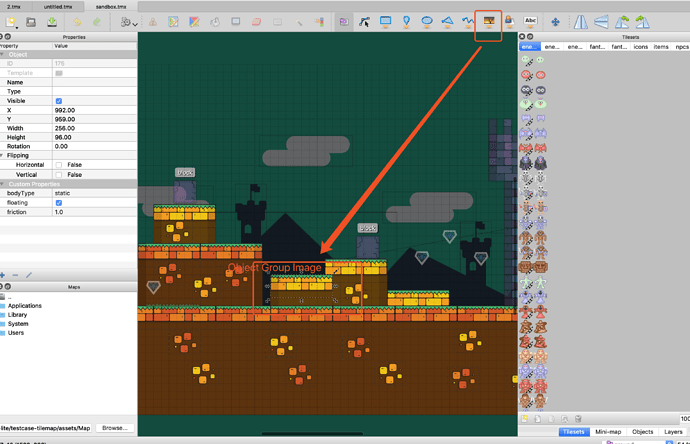Select the Applications folder in Maps
Screen dimensions: 690x444
point(25,305)
